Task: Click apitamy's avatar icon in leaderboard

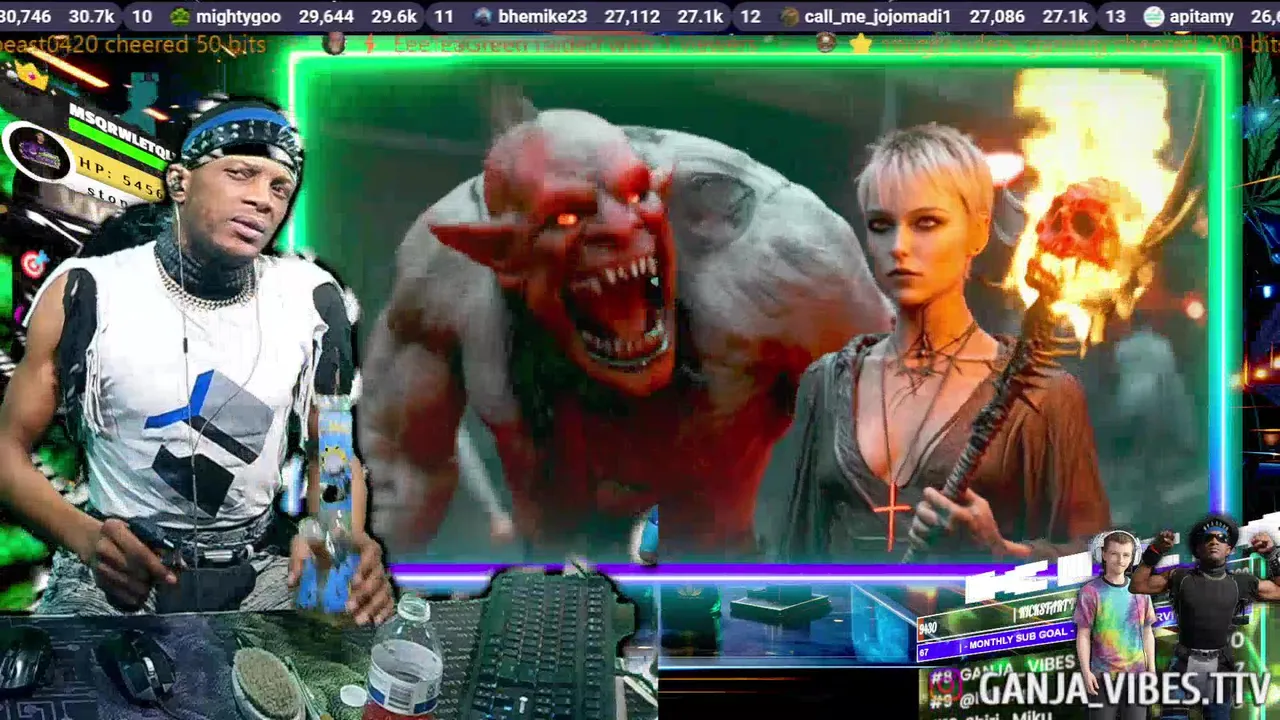Action: coord(1153,16)
